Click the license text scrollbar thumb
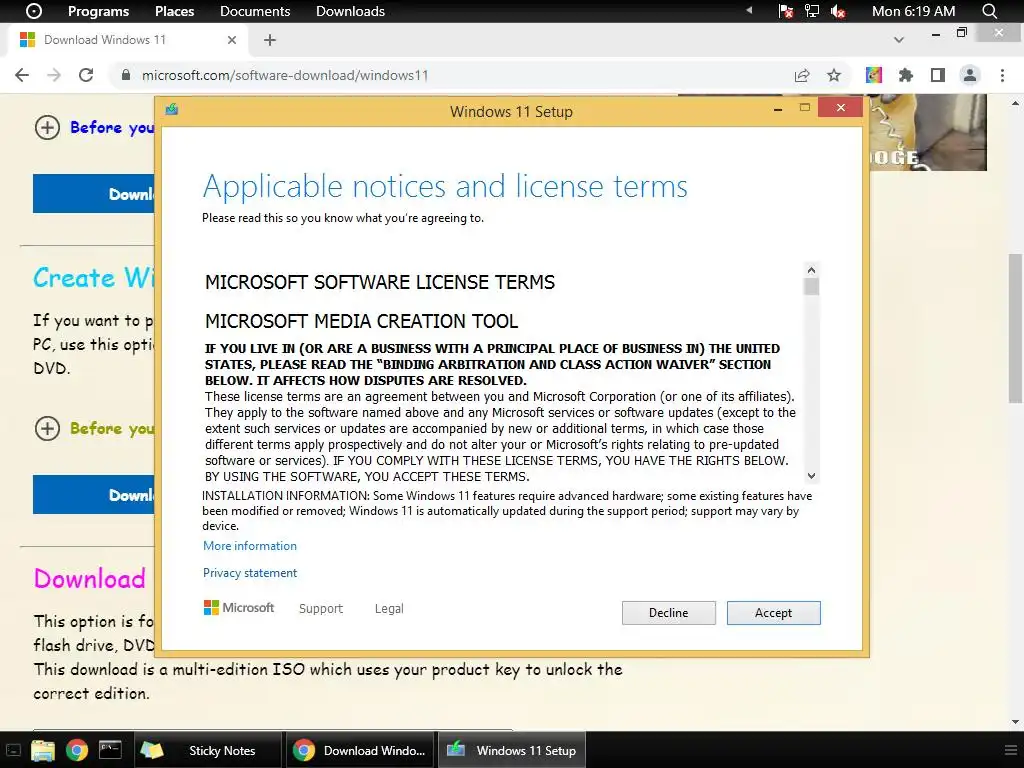 tap(811, 287)
